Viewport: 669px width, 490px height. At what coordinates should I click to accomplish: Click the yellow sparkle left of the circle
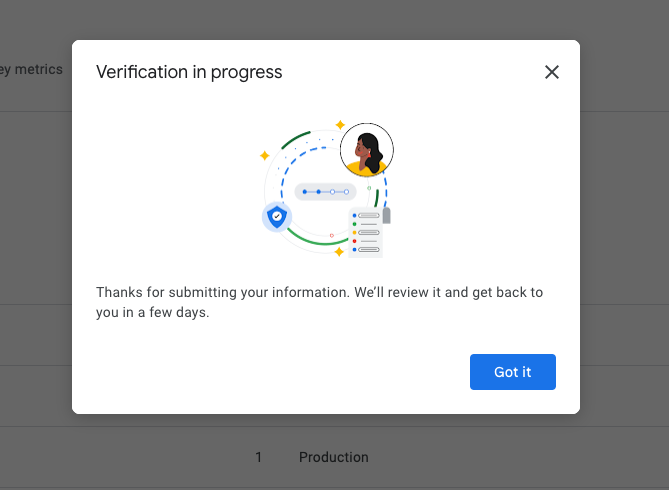265,156
